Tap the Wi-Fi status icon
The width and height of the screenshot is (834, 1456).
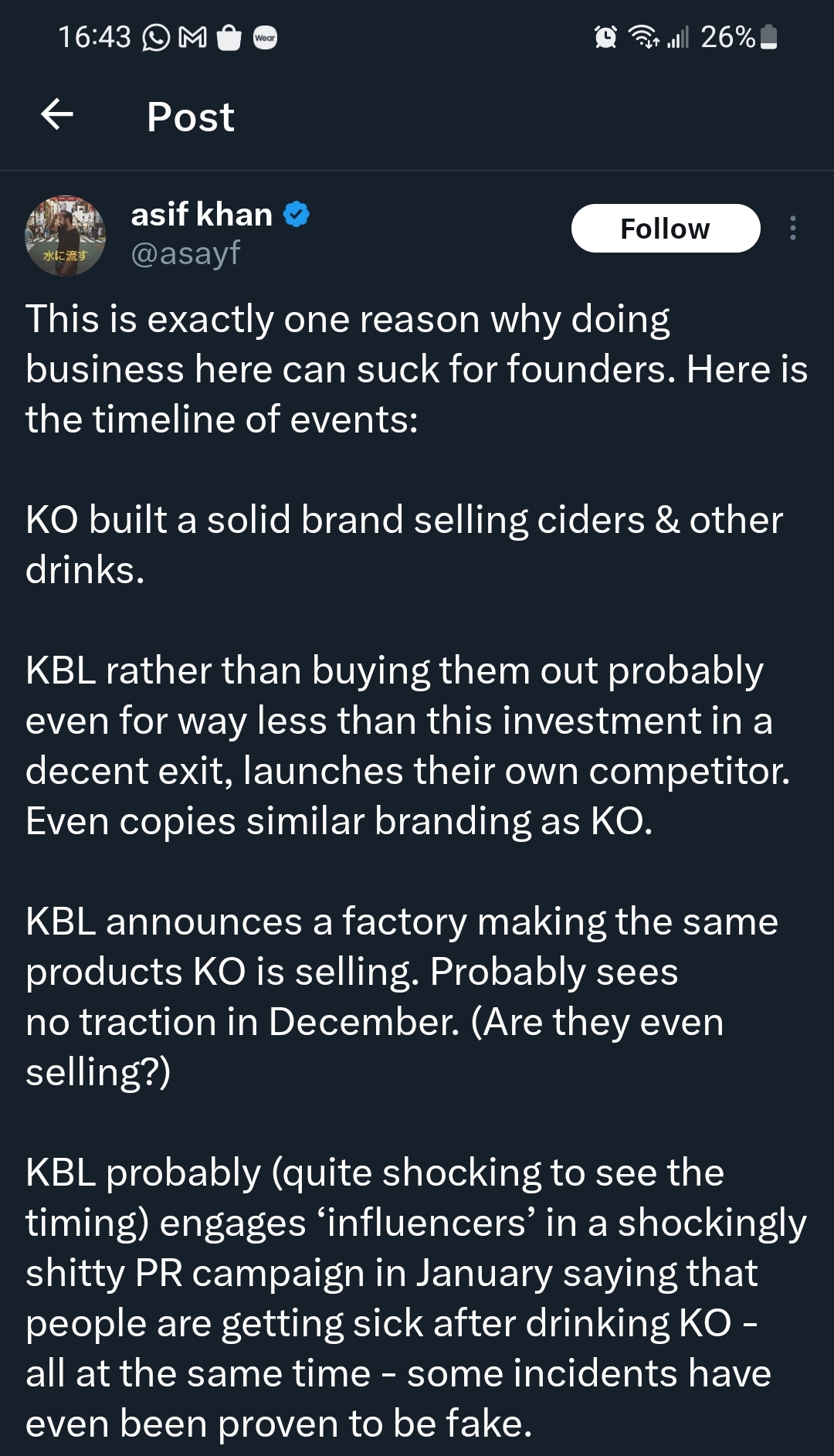click(x=643, y=36)
